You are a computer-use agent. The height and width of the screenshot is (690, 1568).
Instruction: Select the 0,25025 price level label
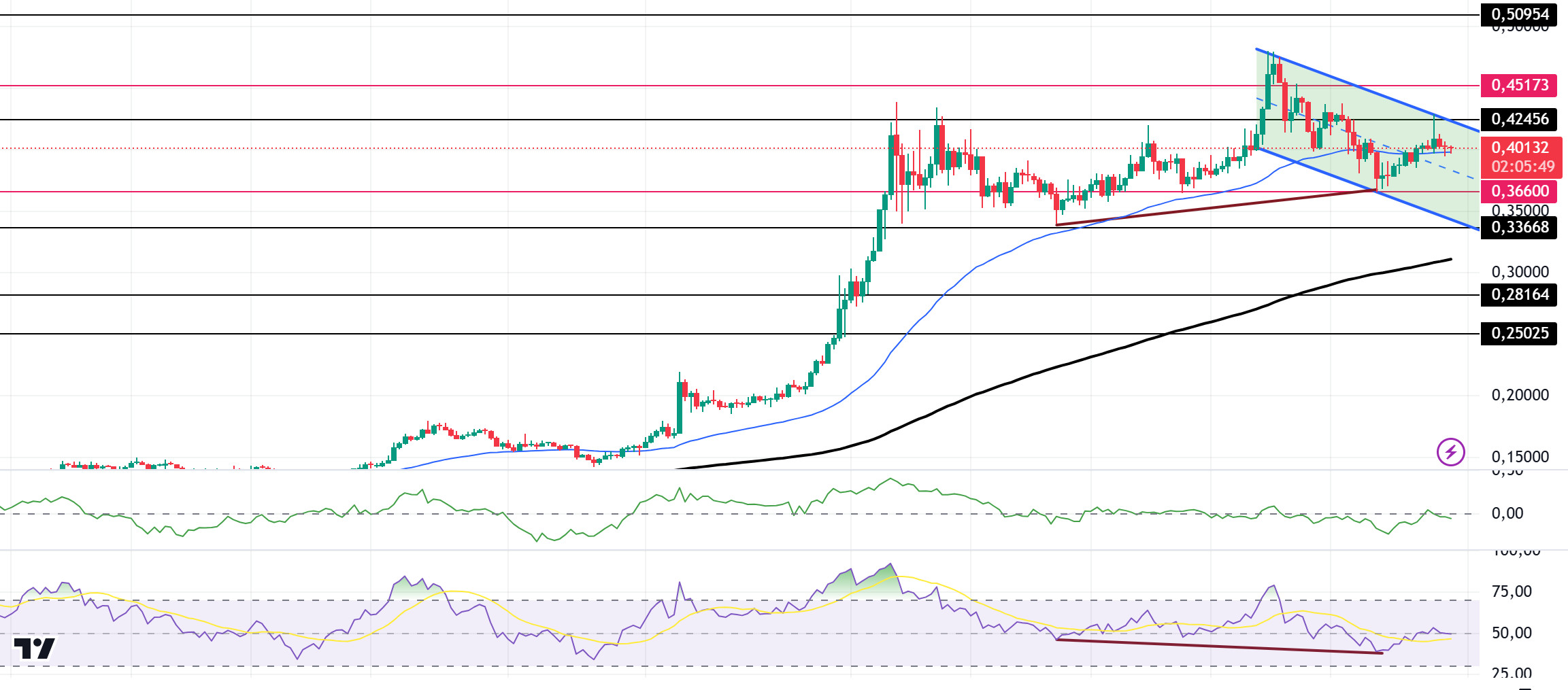click(1518, 333)
